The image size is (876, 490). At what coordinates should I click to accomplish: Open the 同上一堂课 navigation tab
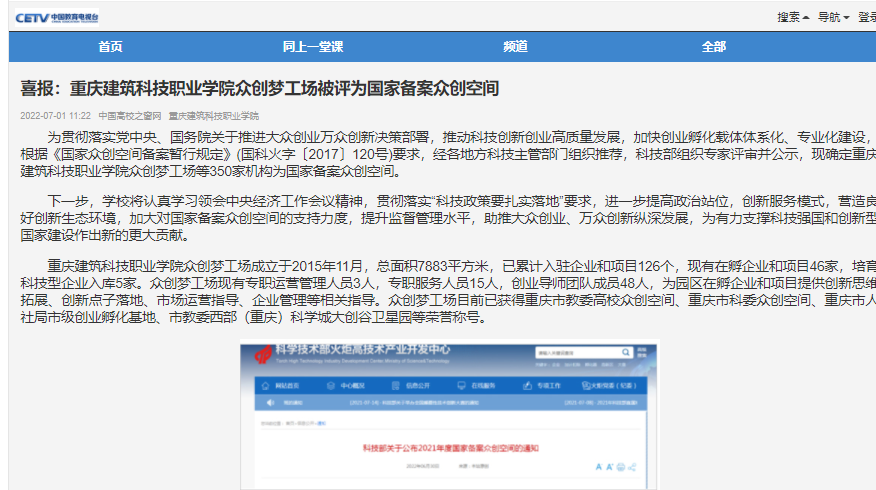[312, 47]
